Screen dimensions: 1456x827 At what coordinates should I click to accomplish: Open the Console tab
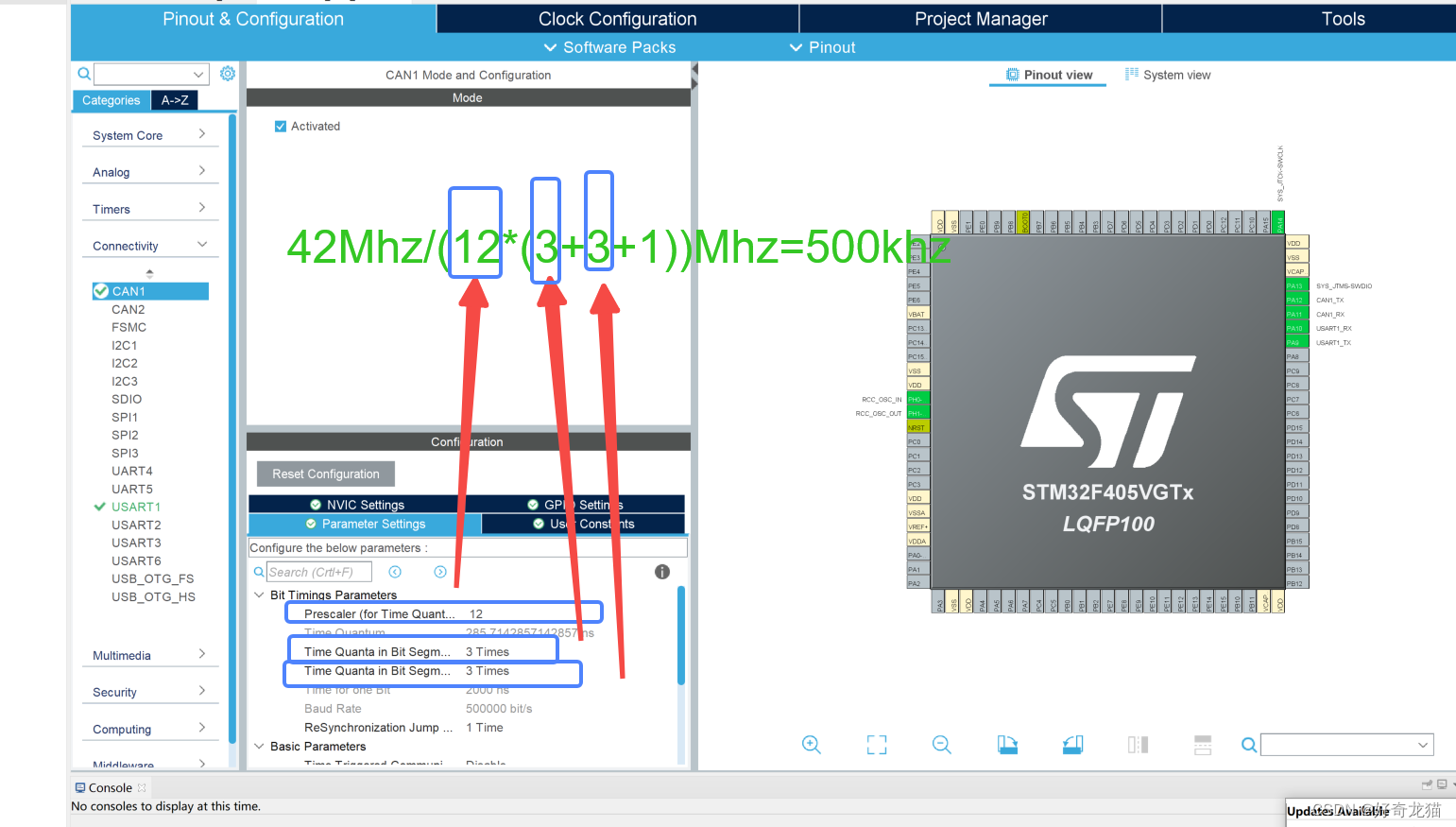coord(110,787)
